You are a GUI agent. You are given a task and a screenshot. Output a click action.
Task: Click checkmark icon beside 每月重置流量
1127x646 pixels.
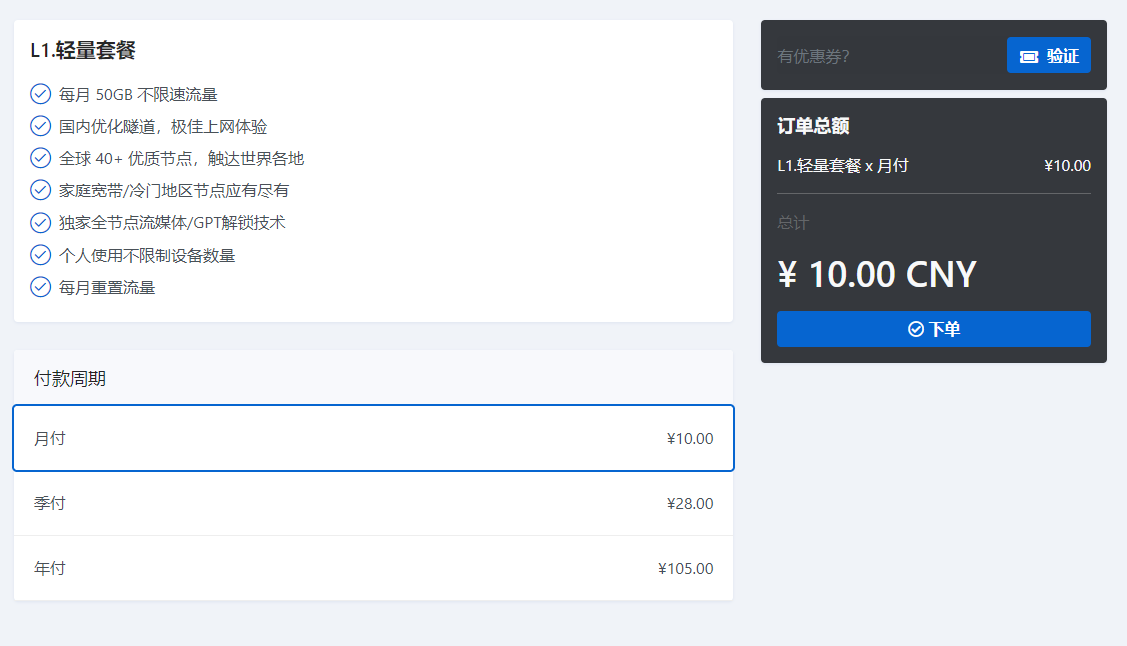tap(40, 287)
